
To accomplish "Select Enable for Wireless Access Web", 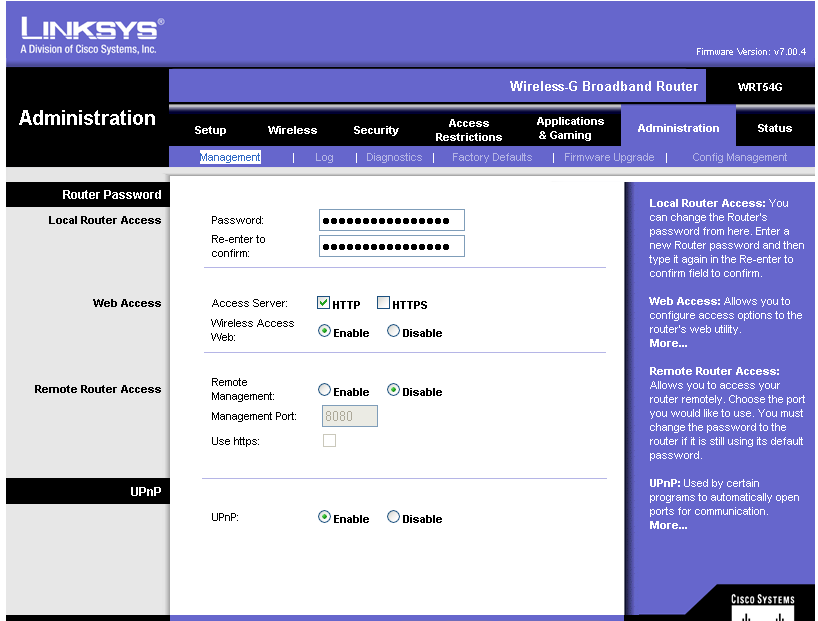I will pos(324,331).
